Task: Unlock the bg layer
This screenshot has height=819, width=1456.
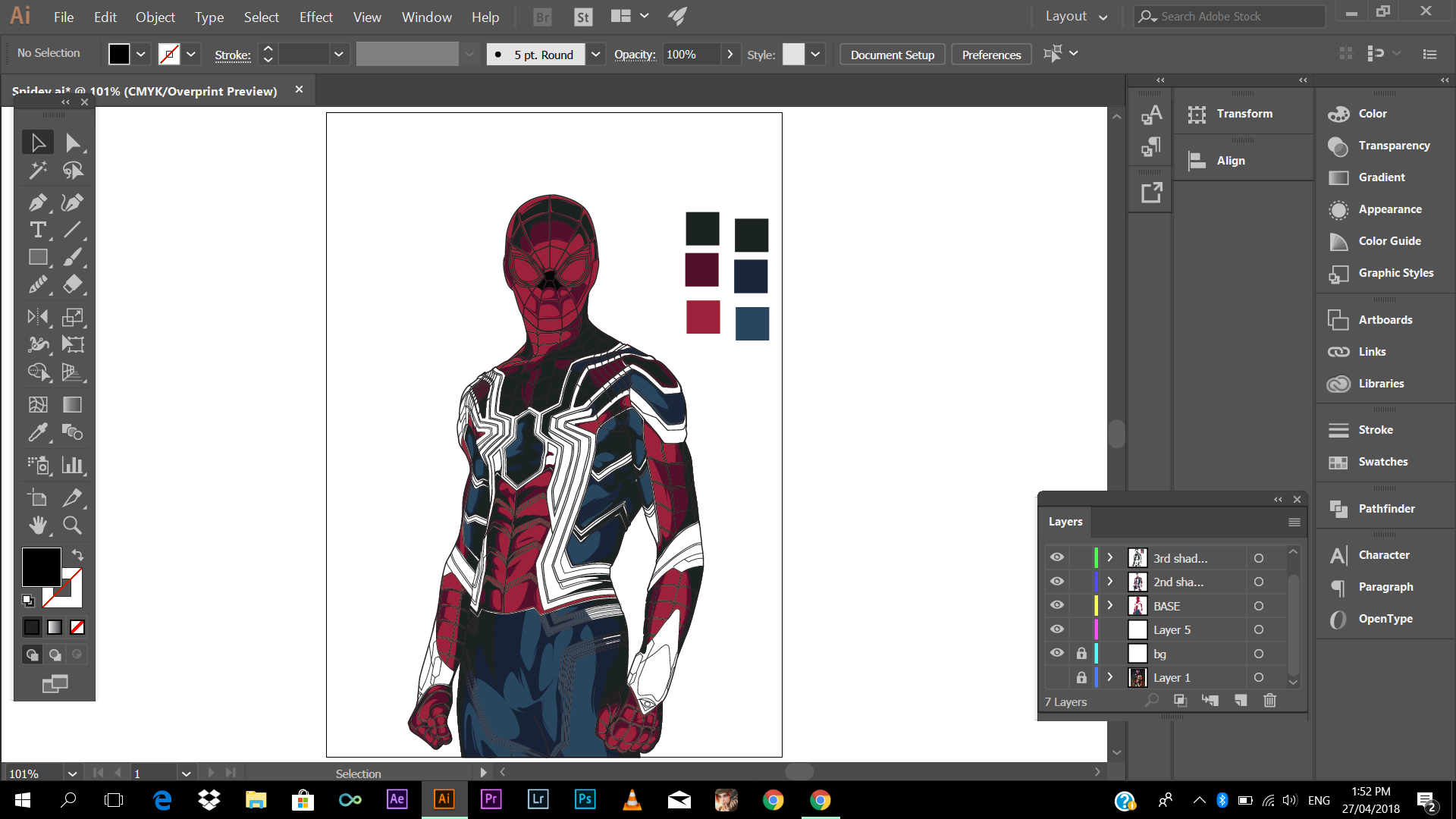Action: point(1081,653)
